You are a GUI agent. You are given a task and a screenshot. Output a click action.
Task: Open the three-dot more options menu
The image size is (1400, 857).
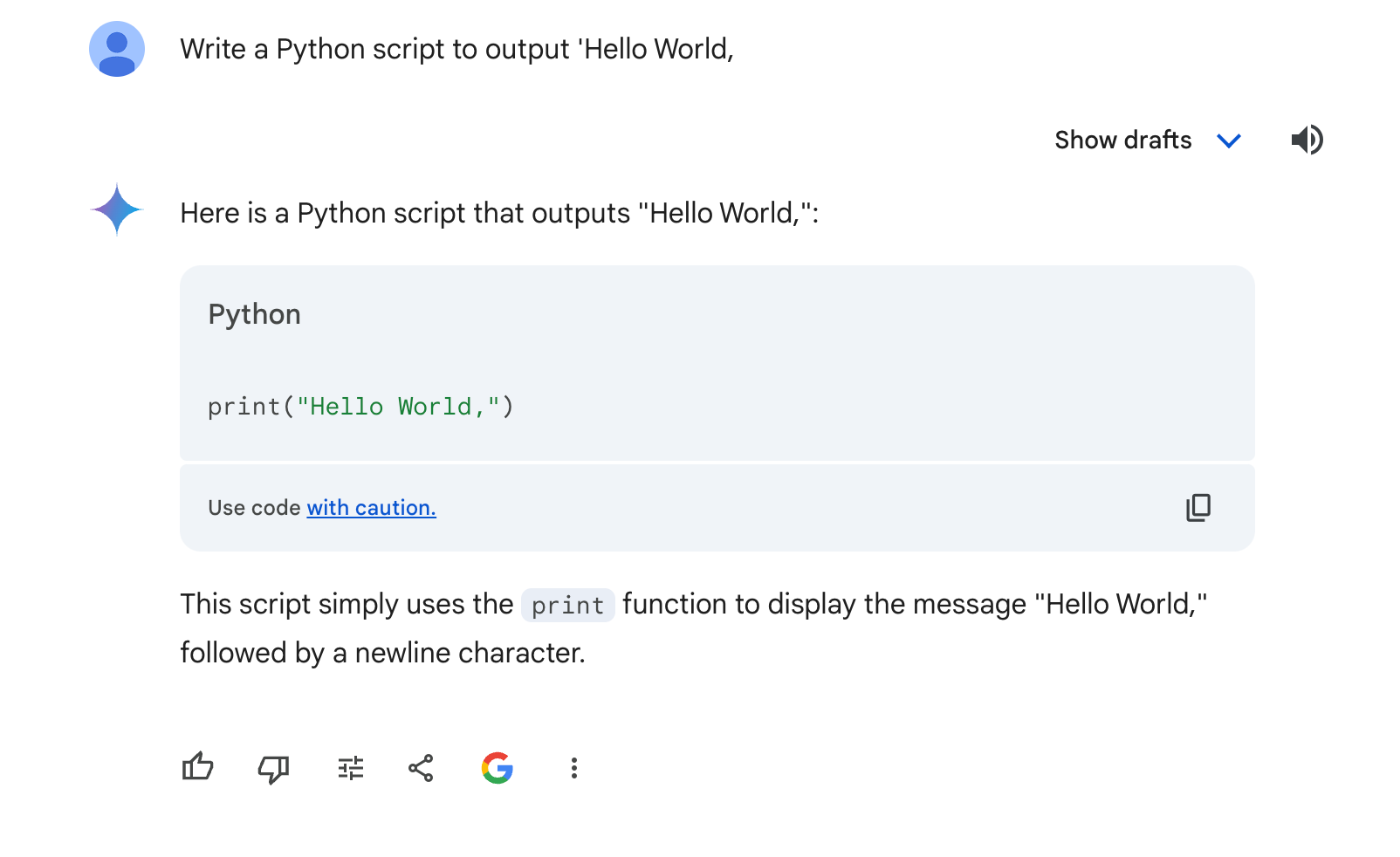click(x=573, y=768)
